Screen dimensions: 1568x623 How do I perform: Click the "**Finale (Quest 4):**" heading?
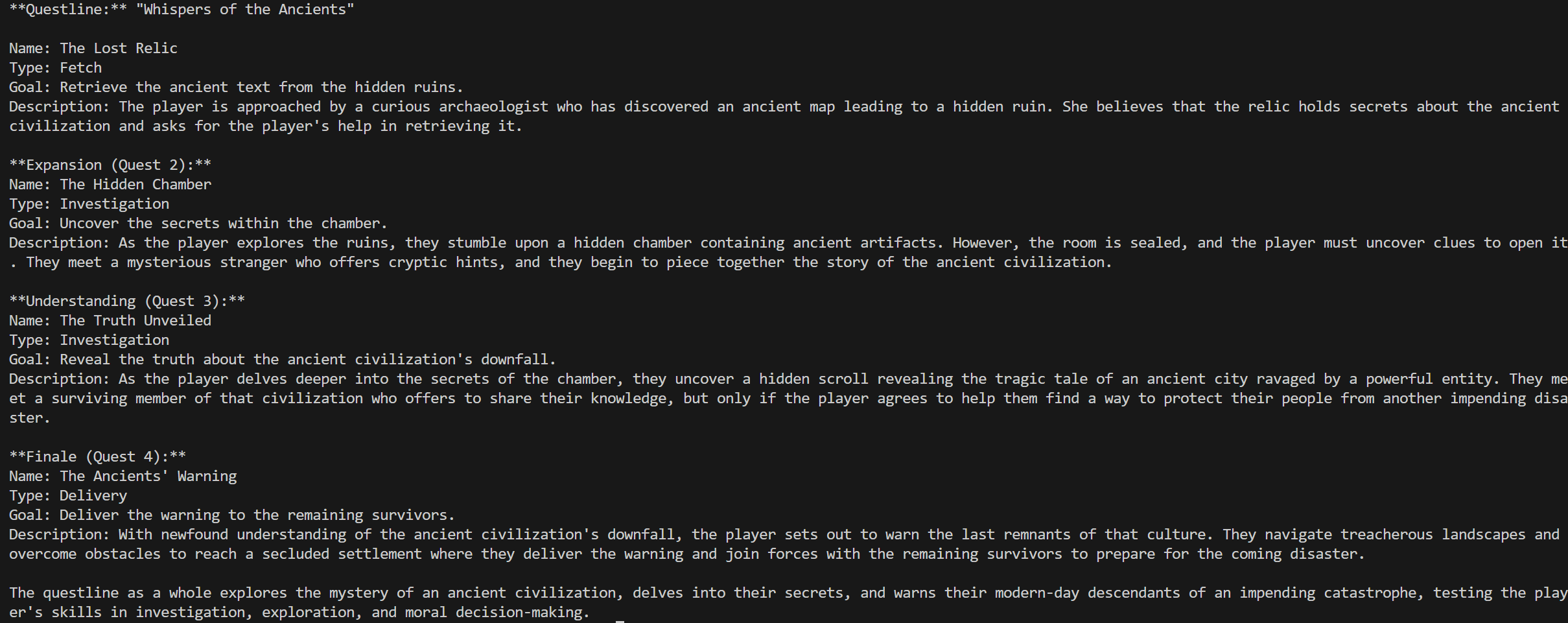click(97, 457)
